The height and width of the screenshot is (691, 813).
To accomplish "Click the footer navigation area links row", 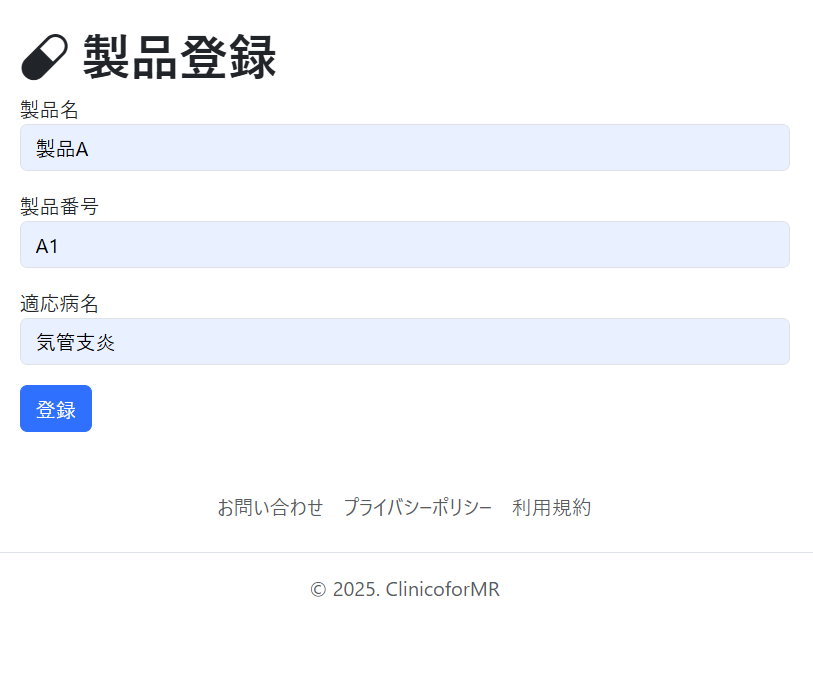I will pyautogui.click(x=404, y=507).
